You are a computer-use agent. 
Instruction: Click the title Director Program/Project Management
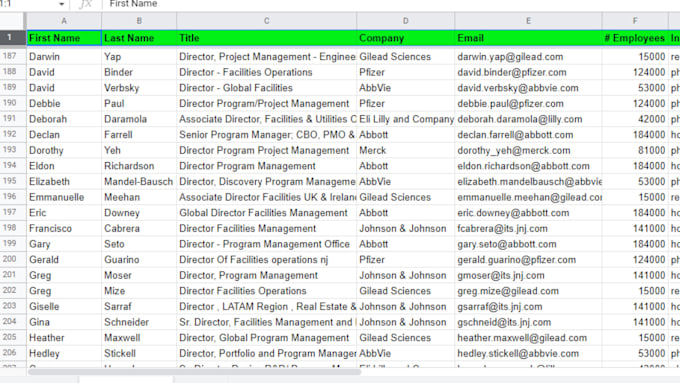[x=267, y=104]
